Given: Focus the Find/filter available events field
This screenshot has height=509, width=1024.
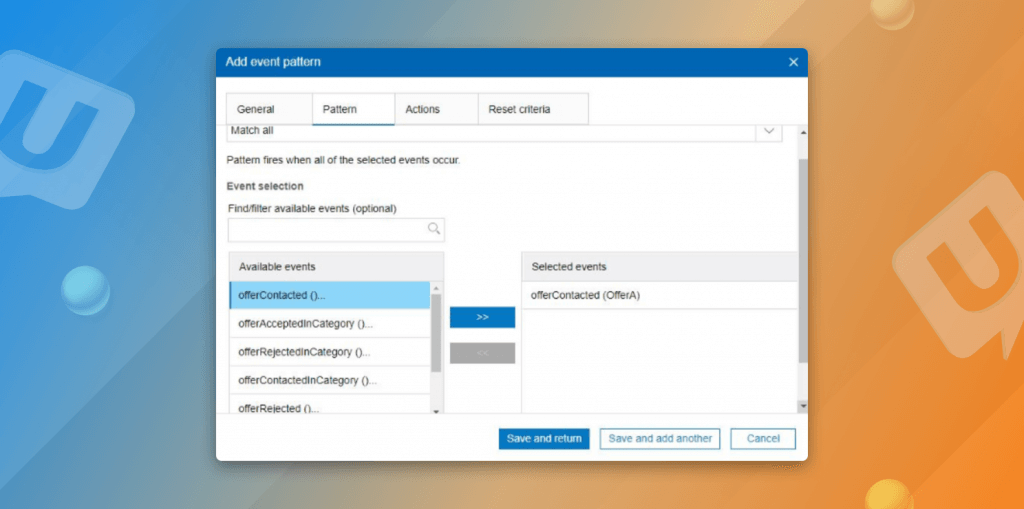Looking at the screenshot, I should [328, 230].
